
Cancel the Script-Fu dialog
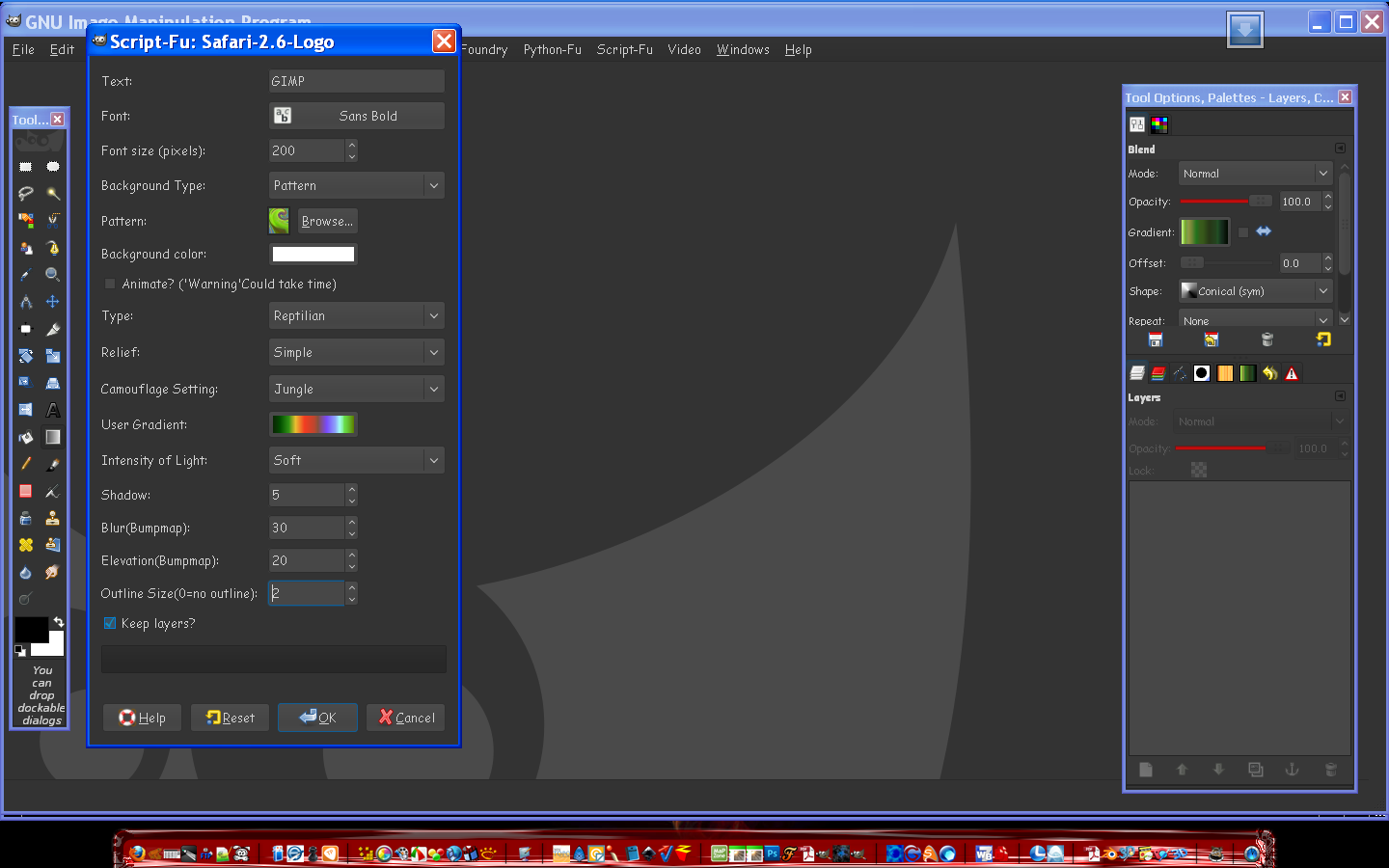coord(406,718)
